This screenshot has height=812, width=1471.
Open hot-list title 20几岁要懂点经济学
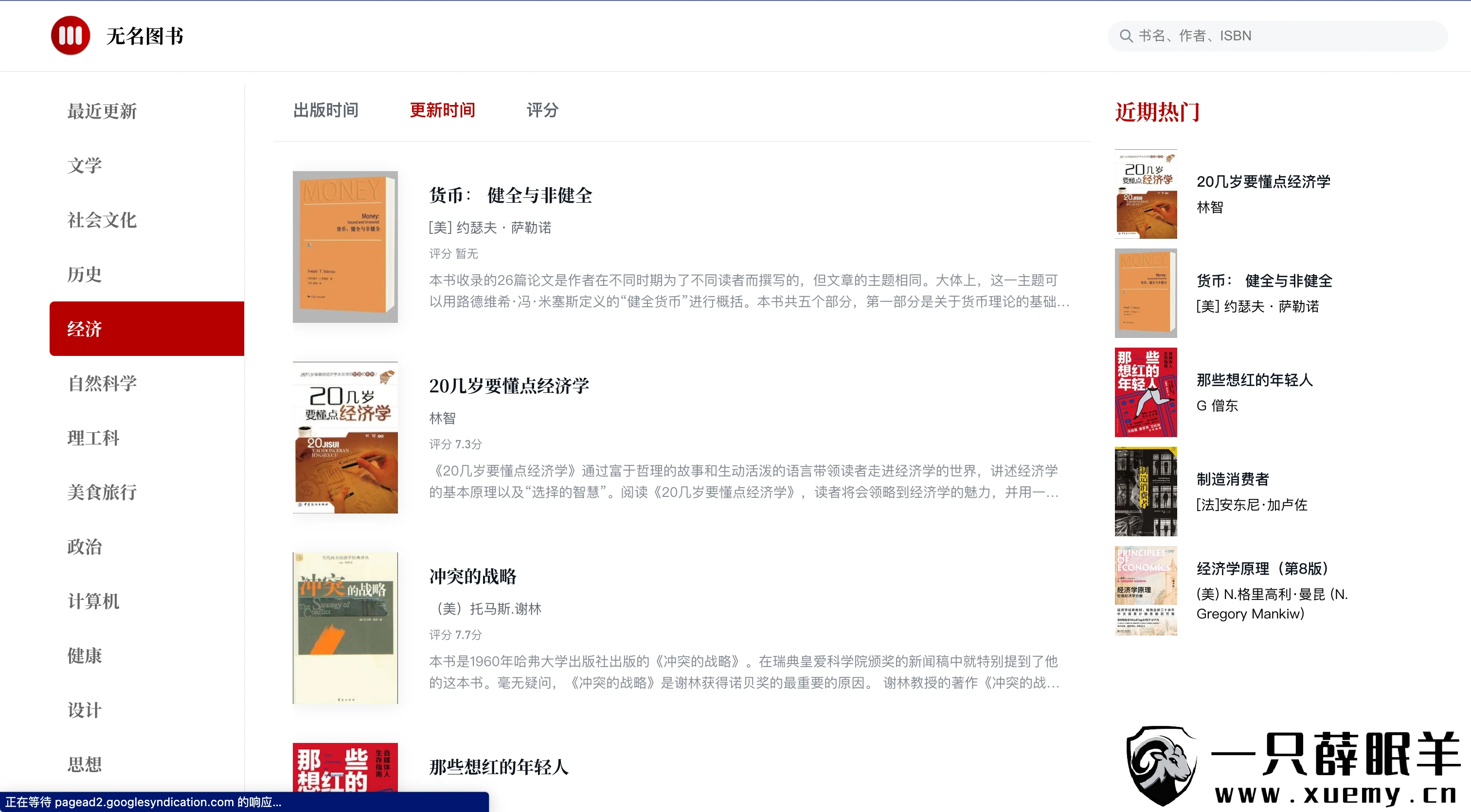tap(1263, 181)
